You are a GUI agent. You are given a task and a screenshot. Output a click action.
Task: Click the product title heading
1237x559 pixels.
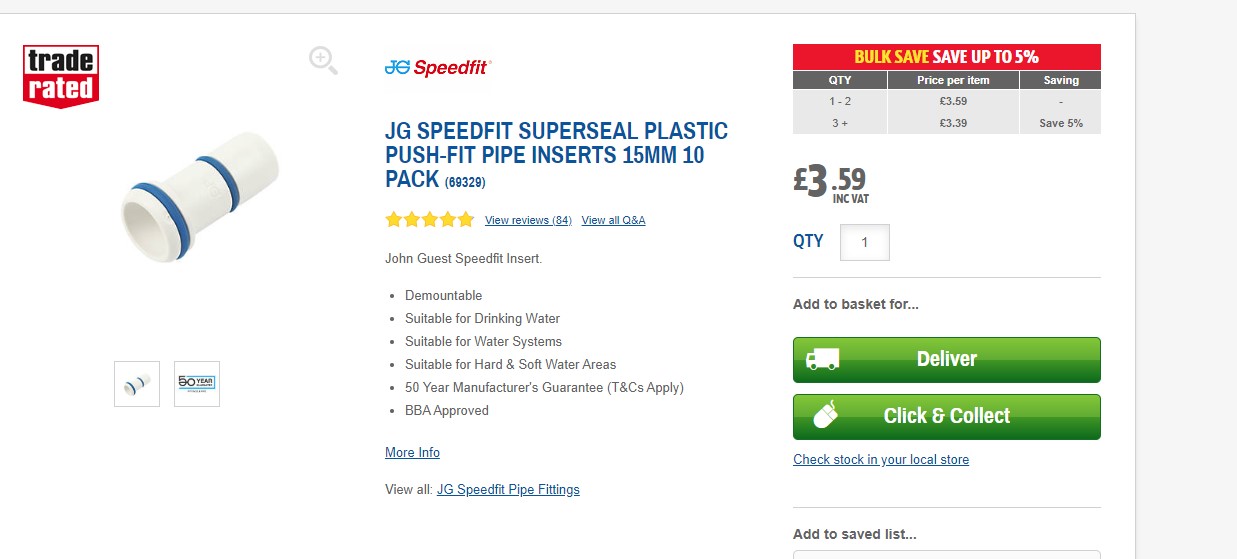[x=556, y=155]
